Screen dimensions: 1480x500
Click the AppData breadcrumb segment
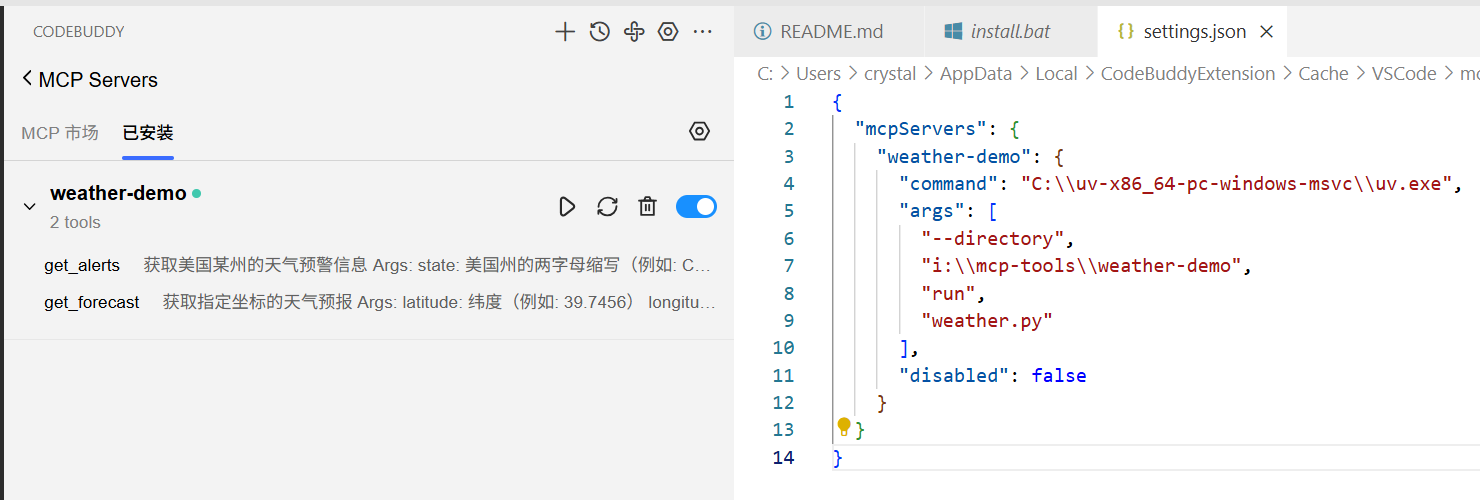[x=975, y=74]
